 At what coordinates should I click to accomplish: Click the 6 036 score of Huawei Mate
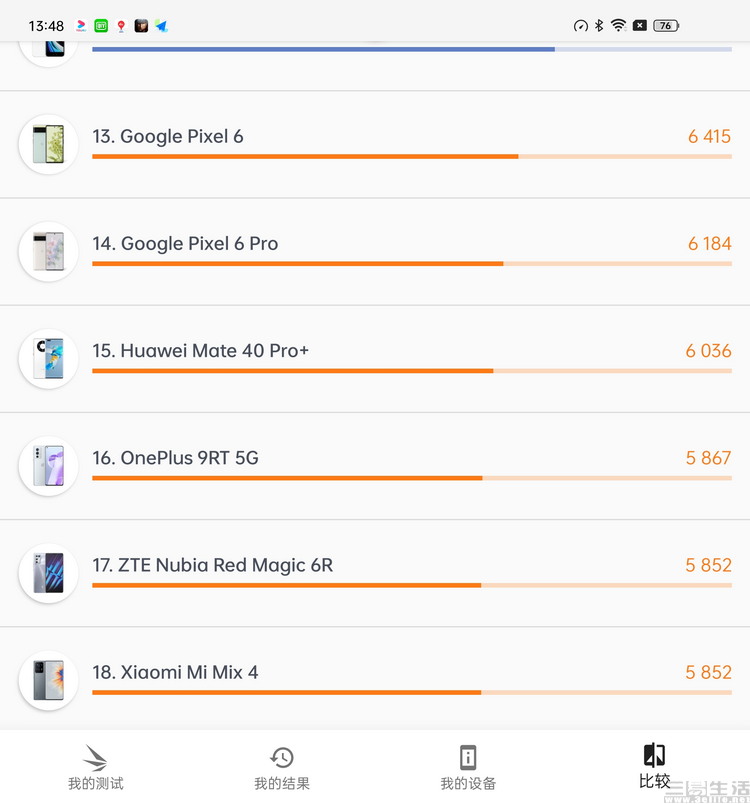click(x=708, y=351)
